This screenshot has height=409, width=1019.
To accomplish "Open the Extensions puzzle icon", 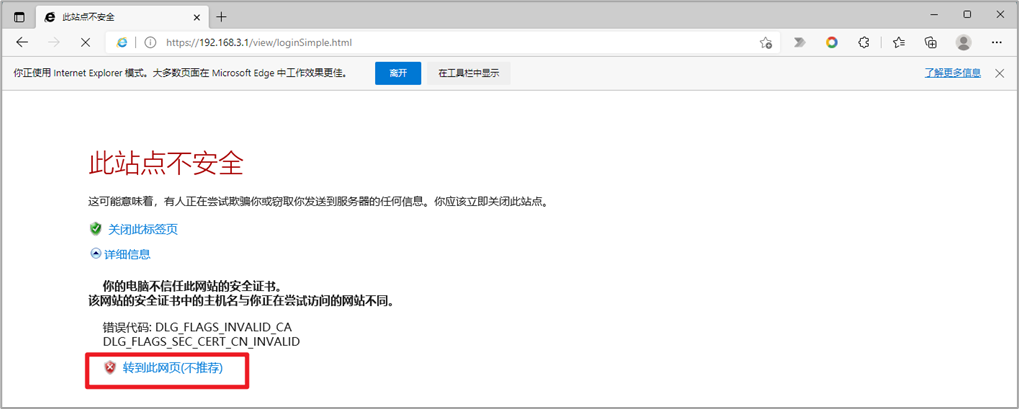I will 864,43.
